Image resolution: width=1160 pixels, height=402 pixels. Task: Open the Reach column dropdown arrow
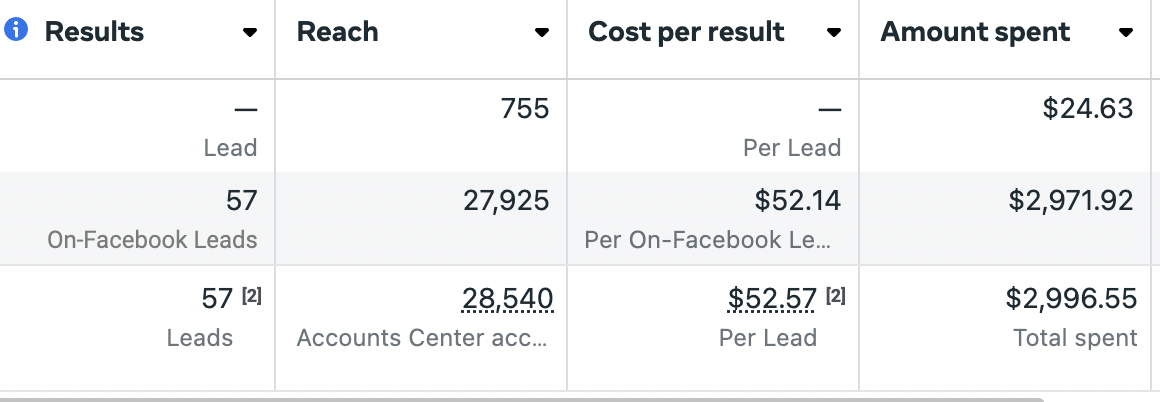point(542,33)
